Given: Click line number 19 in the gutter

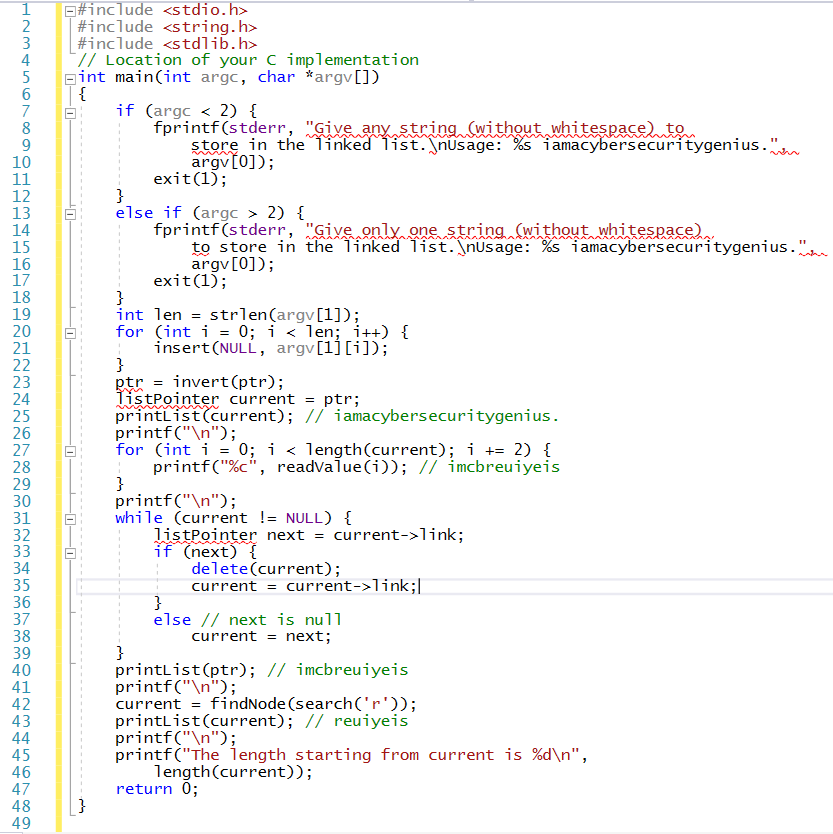Looking at the screenshot, I should 21,314.
